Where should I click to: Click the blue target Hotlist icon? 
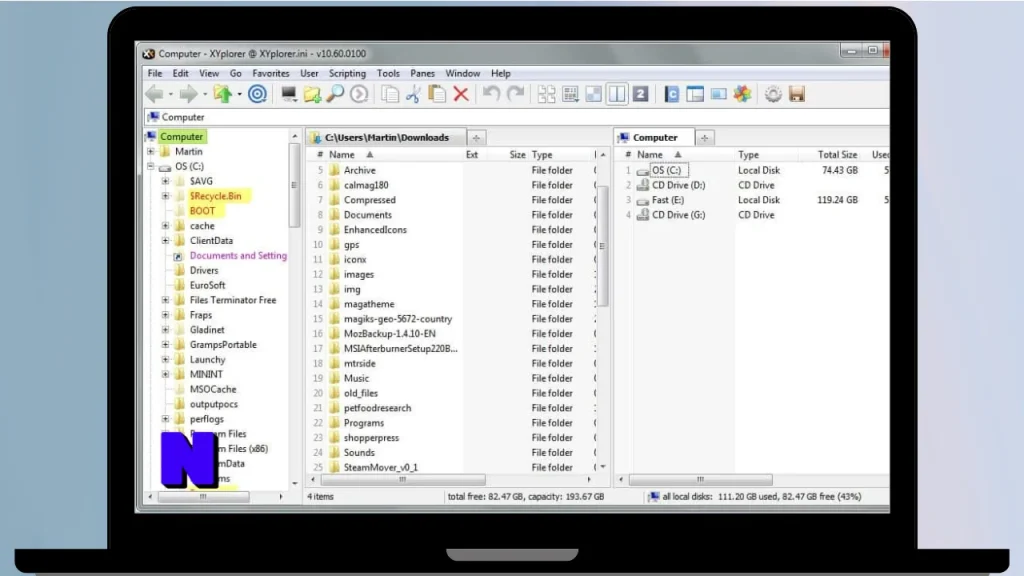tap(257, 94)
